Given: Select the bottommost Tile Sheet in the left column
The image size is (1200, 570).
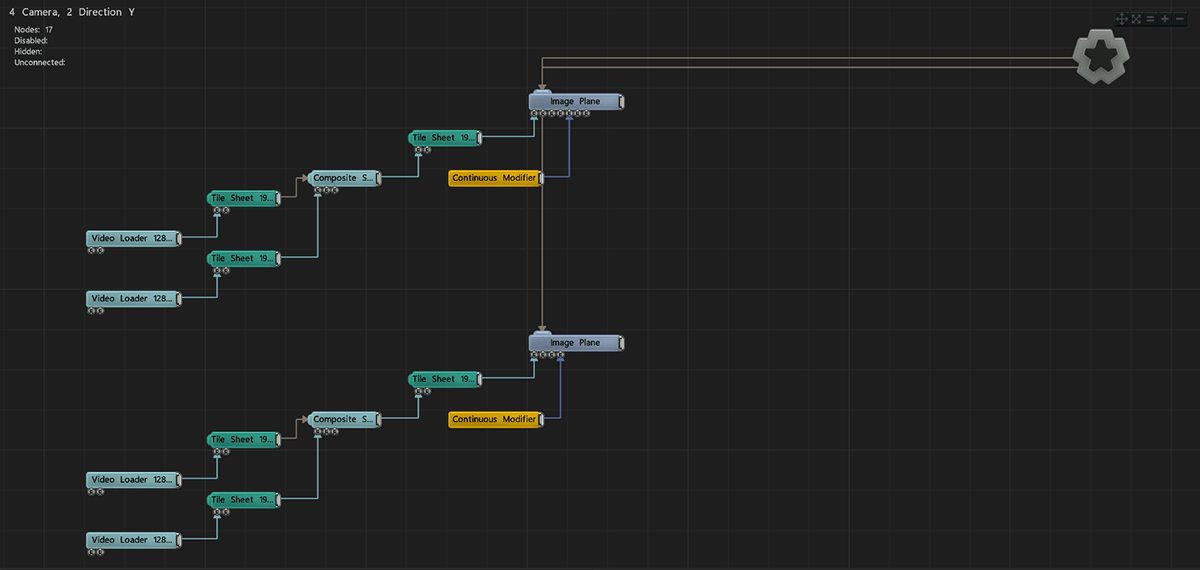Looking at the screenshot, I should [x=243, y=499].
